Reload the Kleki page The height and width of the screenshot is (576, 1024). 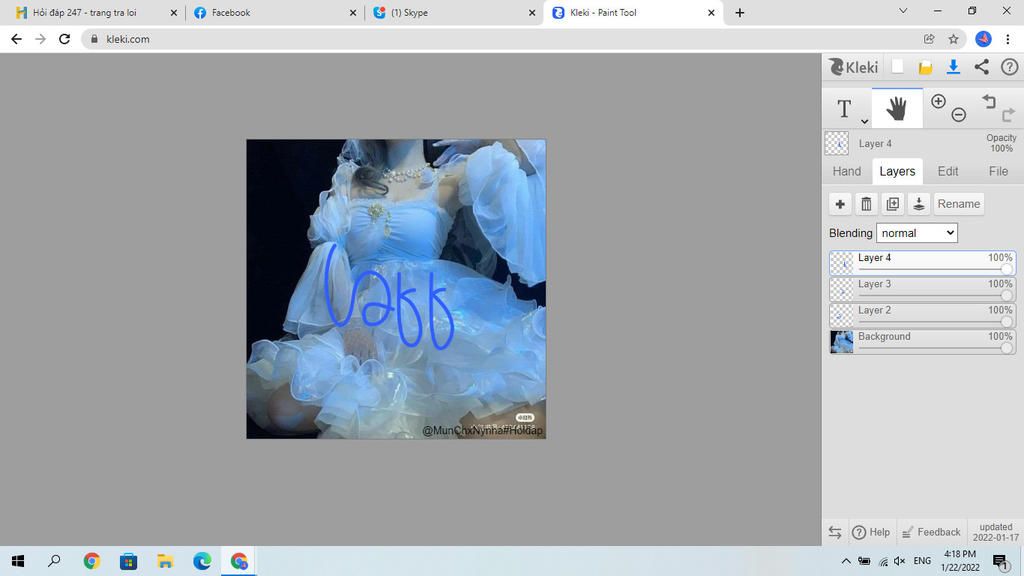(x=64, y=39)
